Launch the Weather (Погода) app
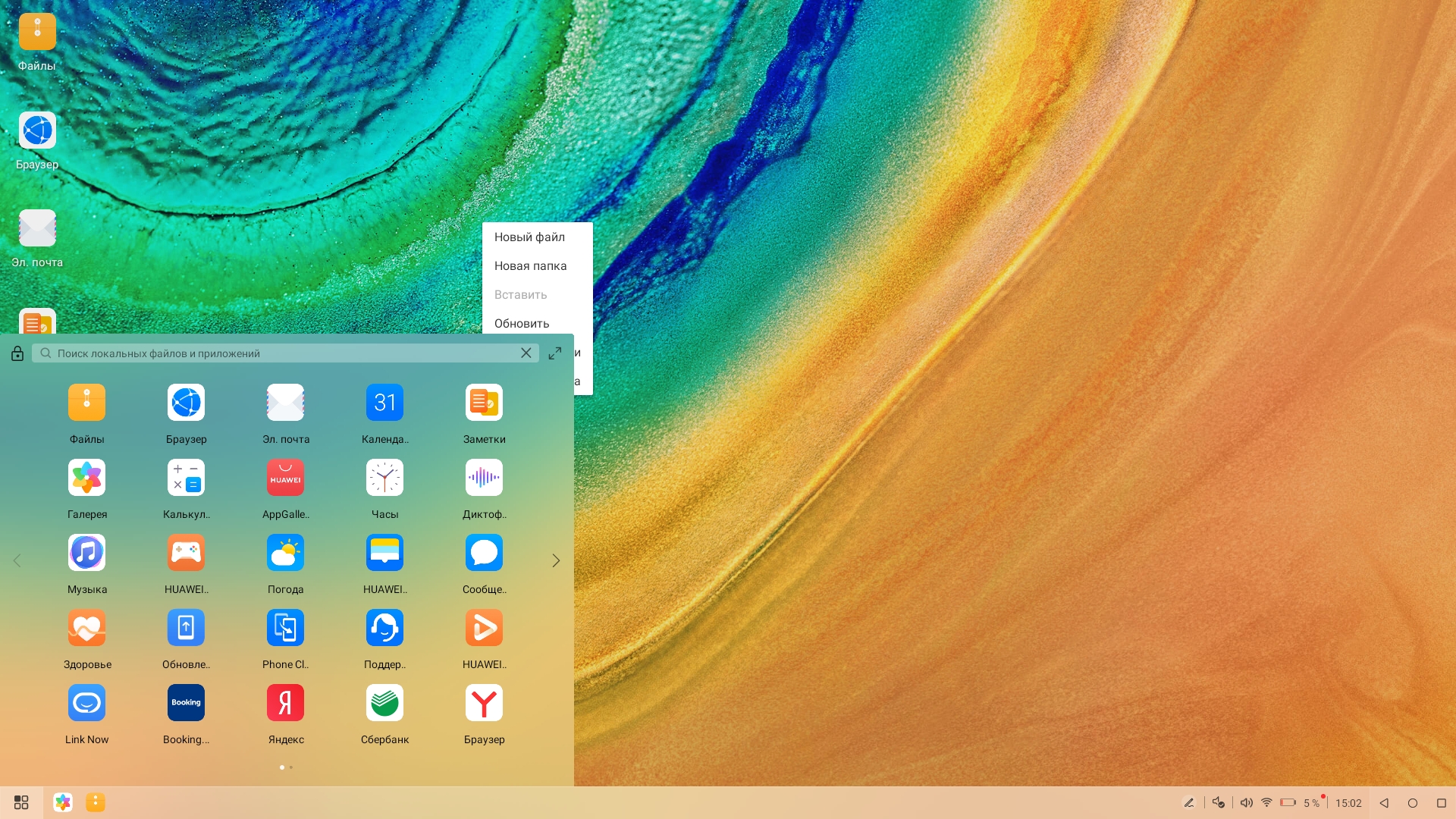This screenshot has width=1456, height=819. click(x=285, y=553)
